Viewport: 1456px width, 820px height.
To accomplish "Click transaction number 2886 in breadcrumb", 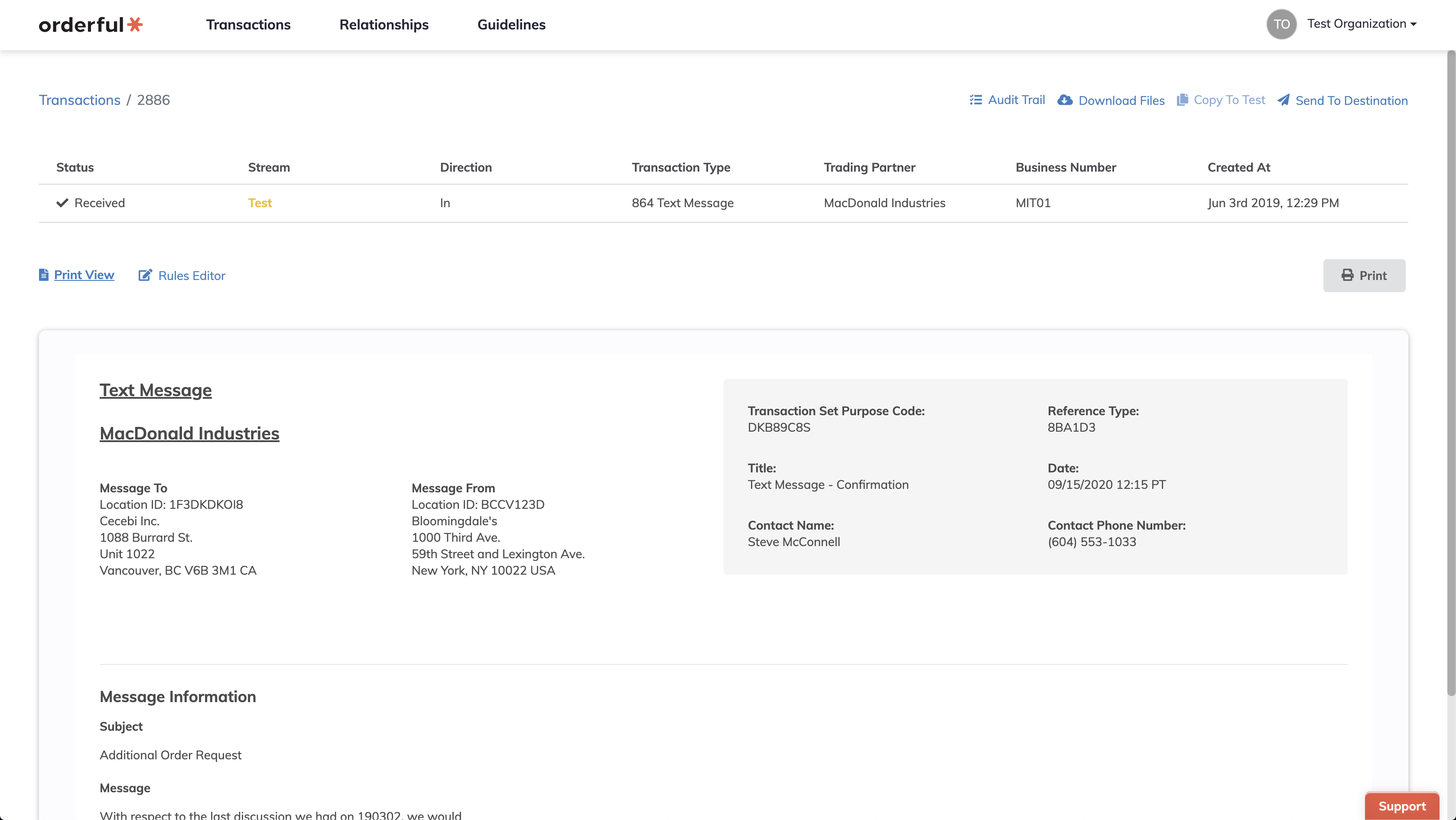I will point(153,100).
